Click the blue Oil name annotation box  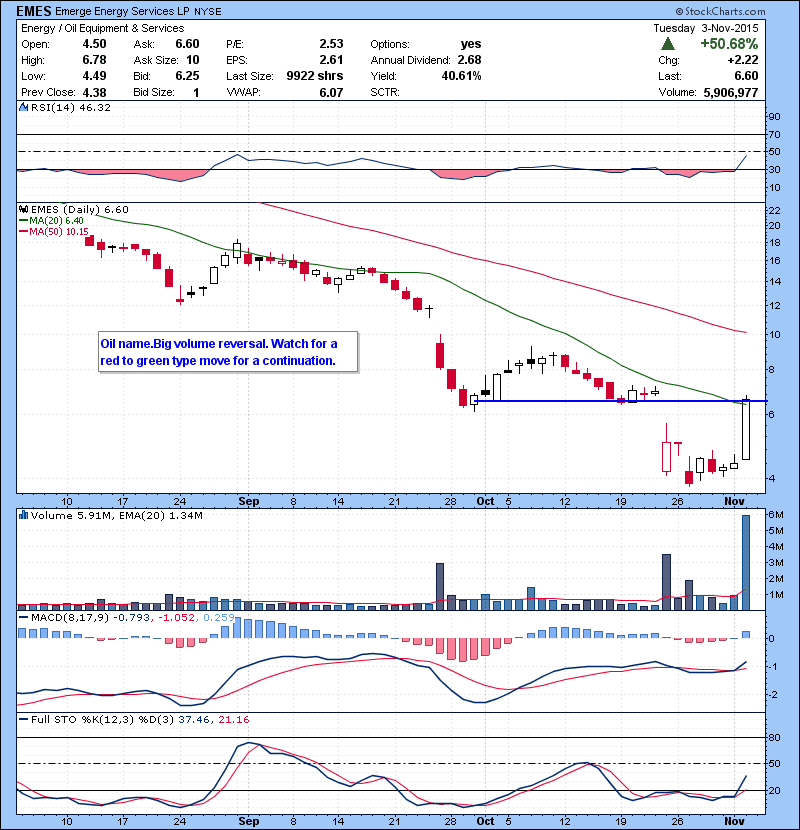click(228, 352)
